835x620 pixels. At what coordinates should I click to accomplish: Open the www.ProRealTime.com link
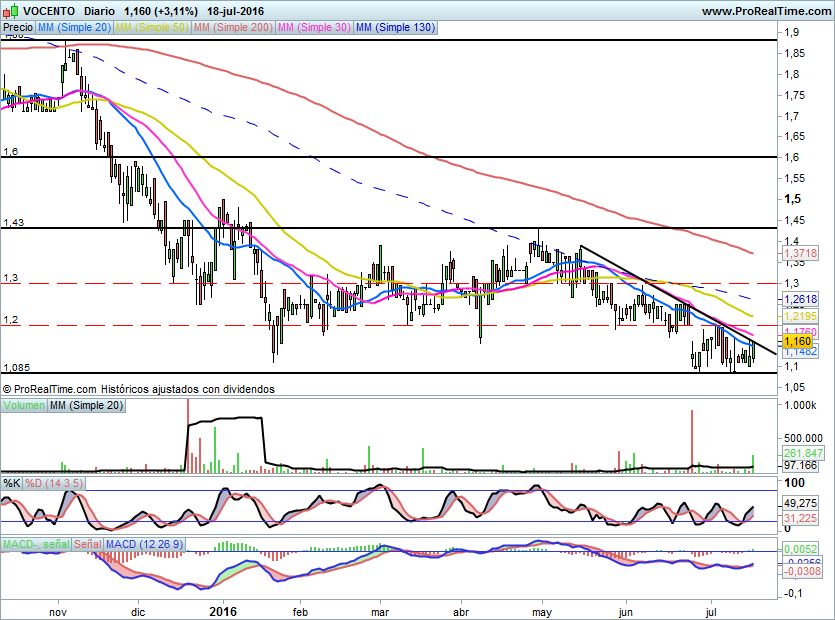[765, 11]
